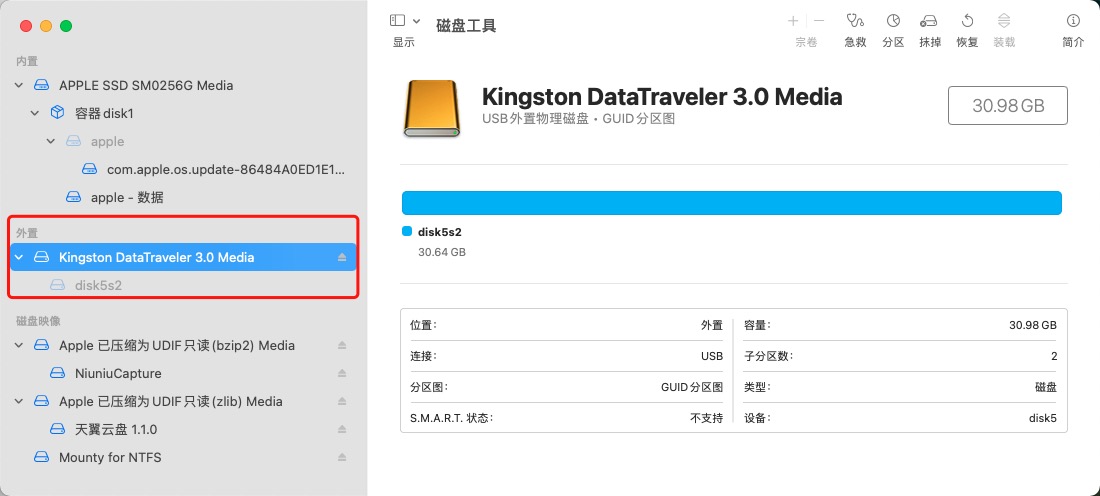Click the 设备 disk5 value
The height and width of the screenshot is (496, 1100).
coord(1042,418)
